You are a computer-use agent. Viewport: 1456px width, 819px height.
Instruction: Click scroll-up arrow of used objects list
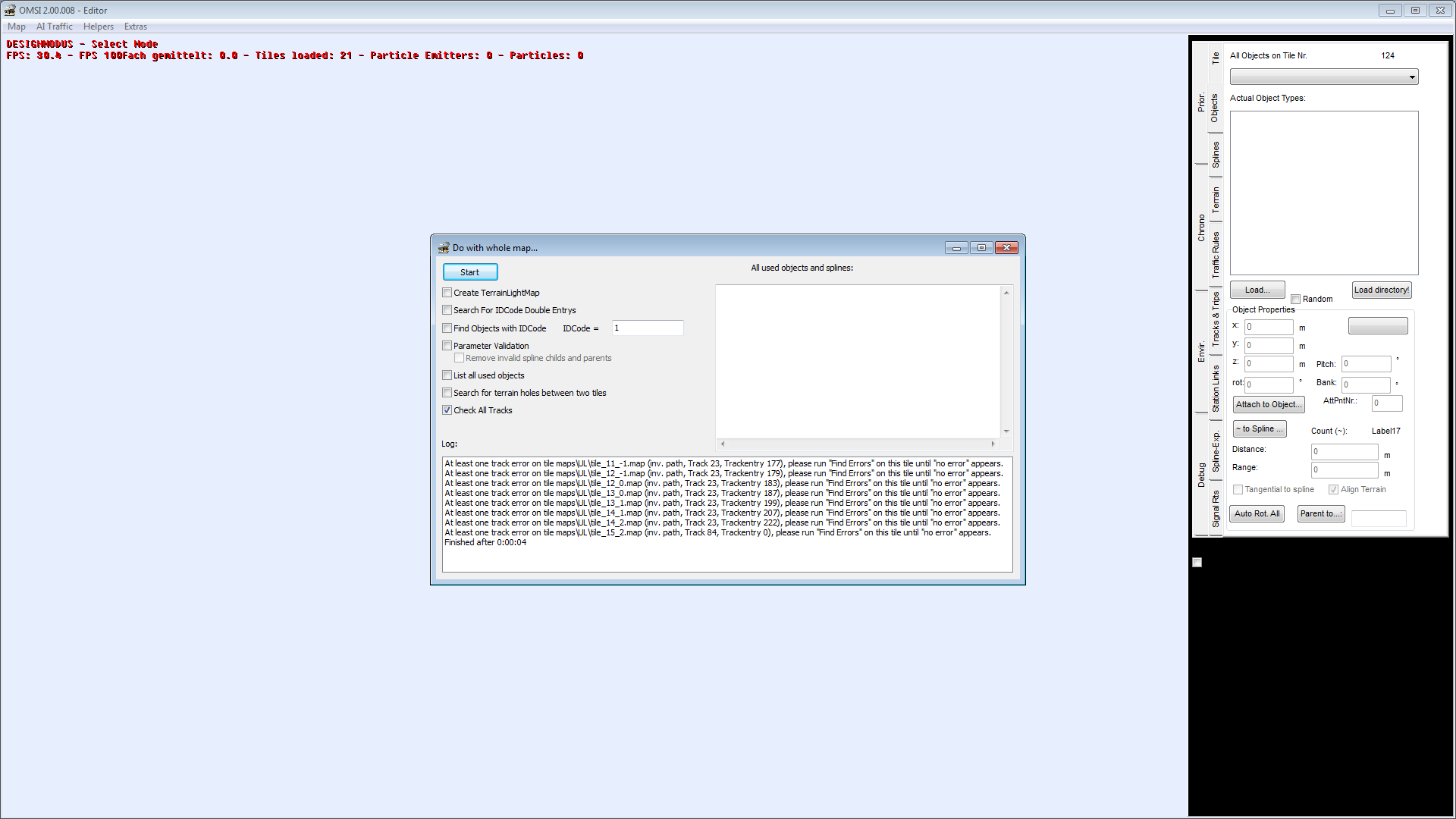coord(1006,293)
